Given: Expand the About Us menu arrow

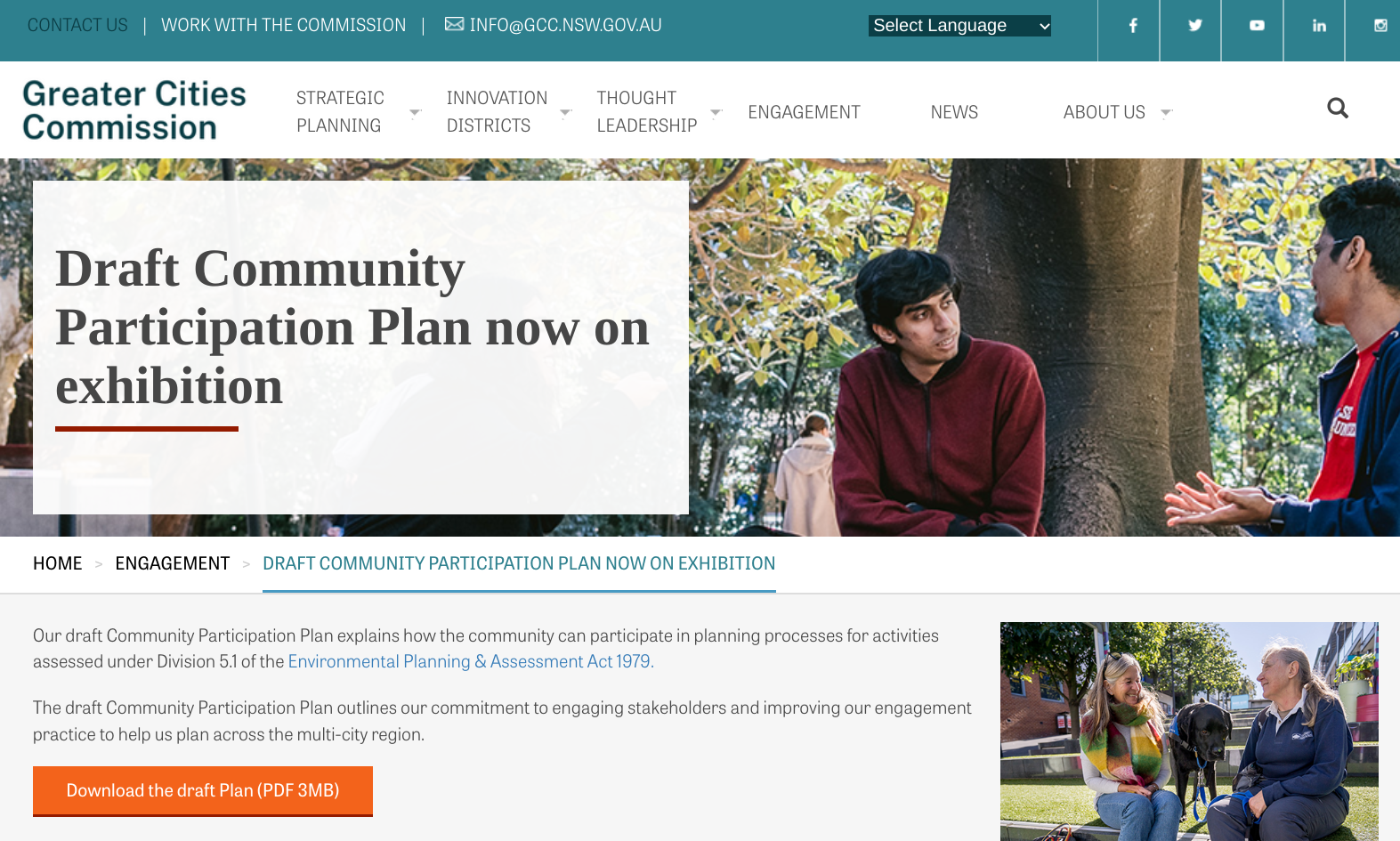Looking at the screenshot, I should pos(1166,113).
